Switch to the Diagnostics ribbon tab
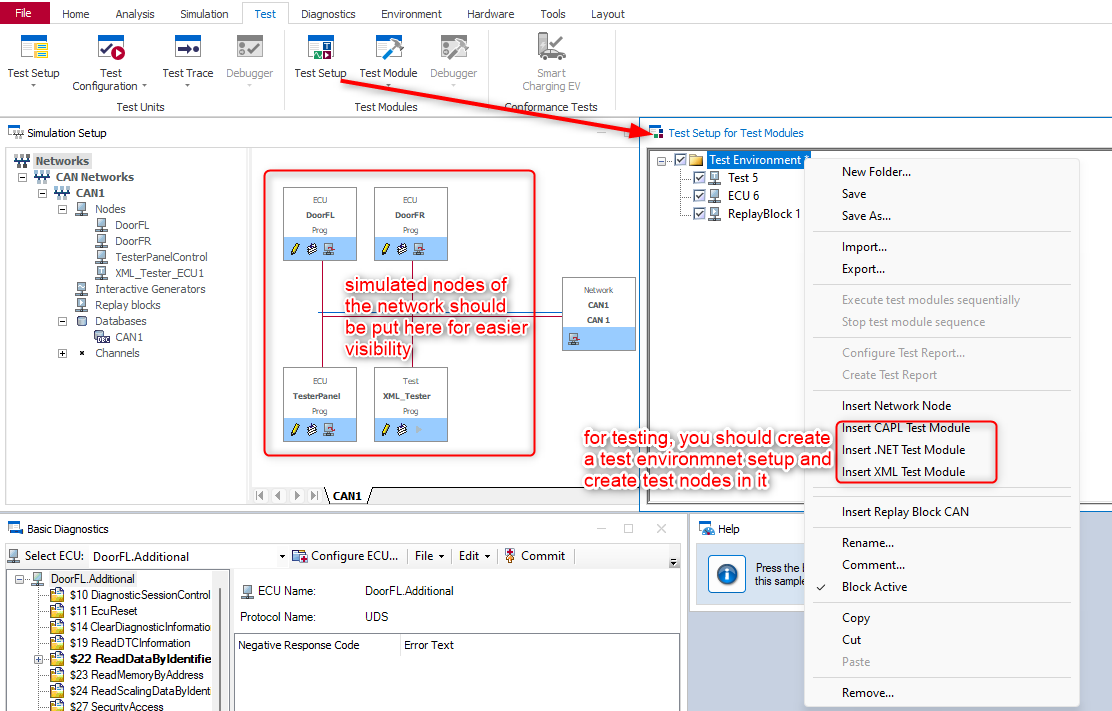This screenshot has width=1112, height=711. [x=327, y=14]
